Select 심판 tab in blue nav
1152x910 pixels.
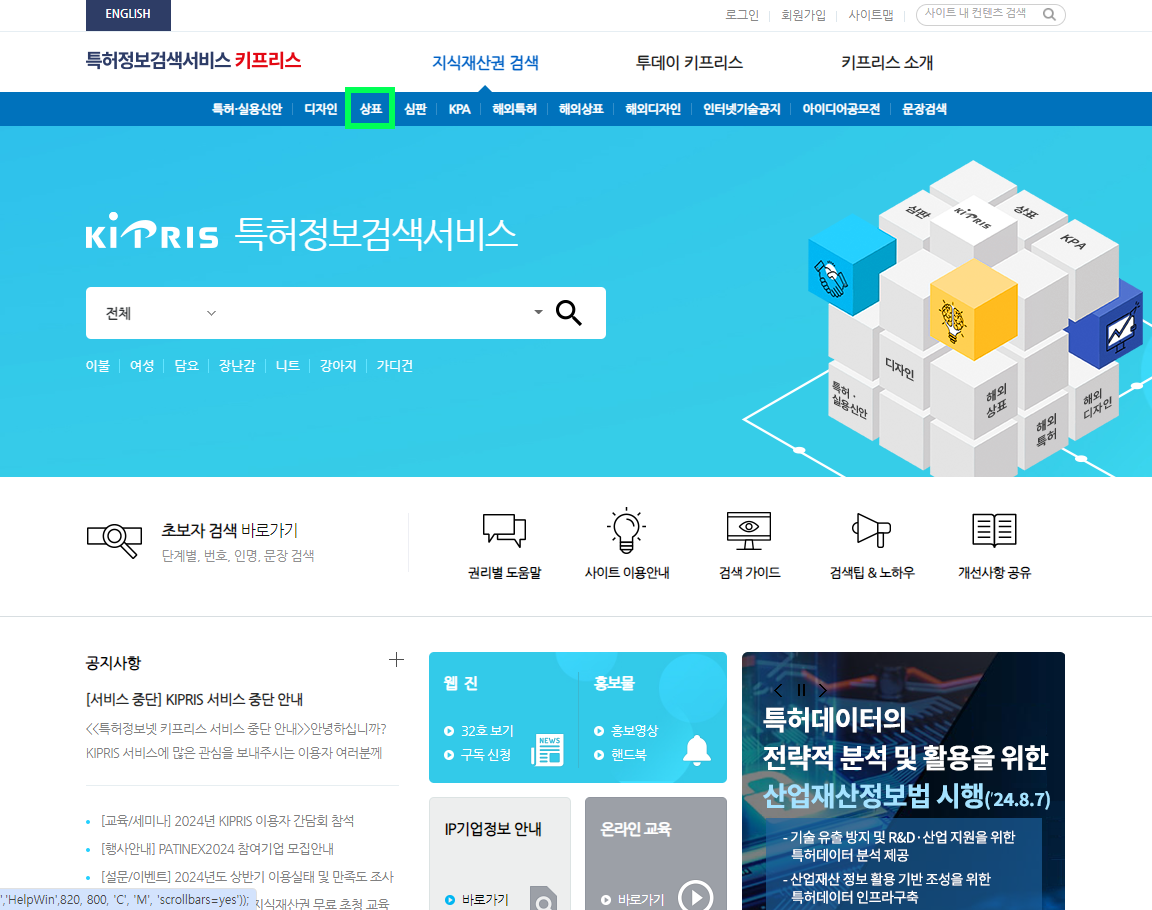(x=415, y=109)
